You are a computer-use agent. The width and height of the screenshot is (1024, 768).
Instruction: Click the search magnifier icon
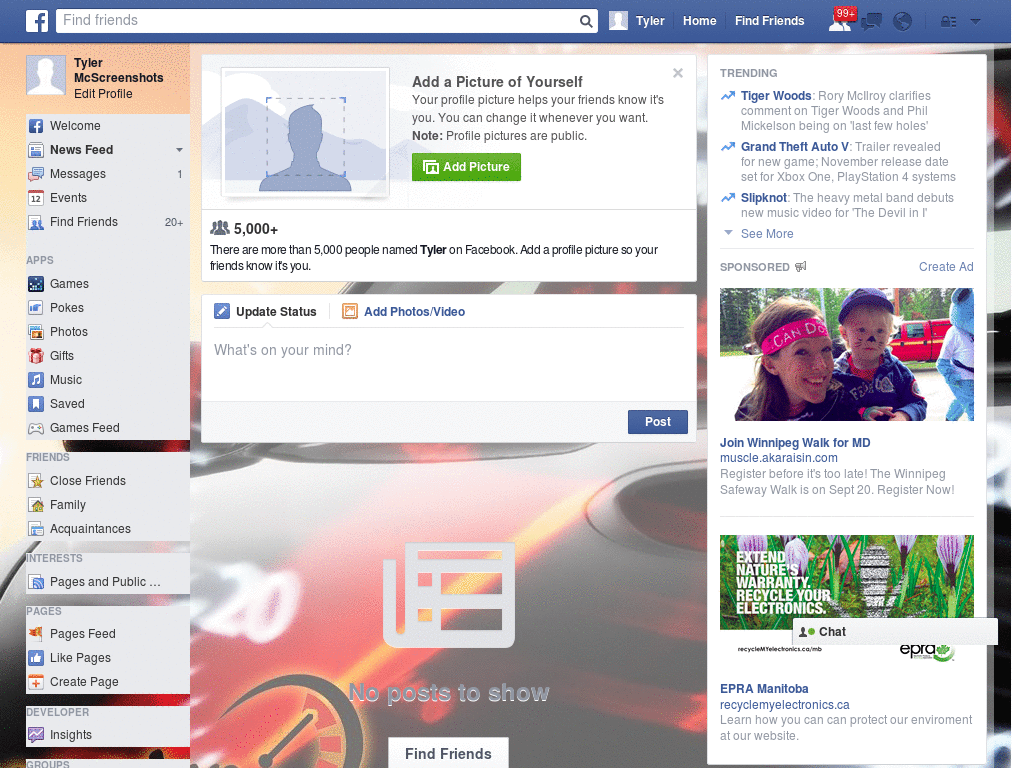[x=586, y=22]
